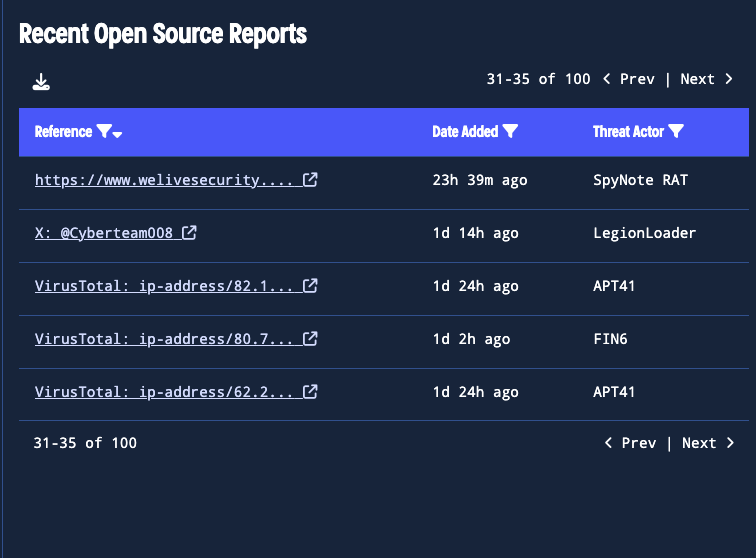Screen dimensions: 756x558
Task: Open external icon for ip-address/80.7 row
Action: (310, 339)
